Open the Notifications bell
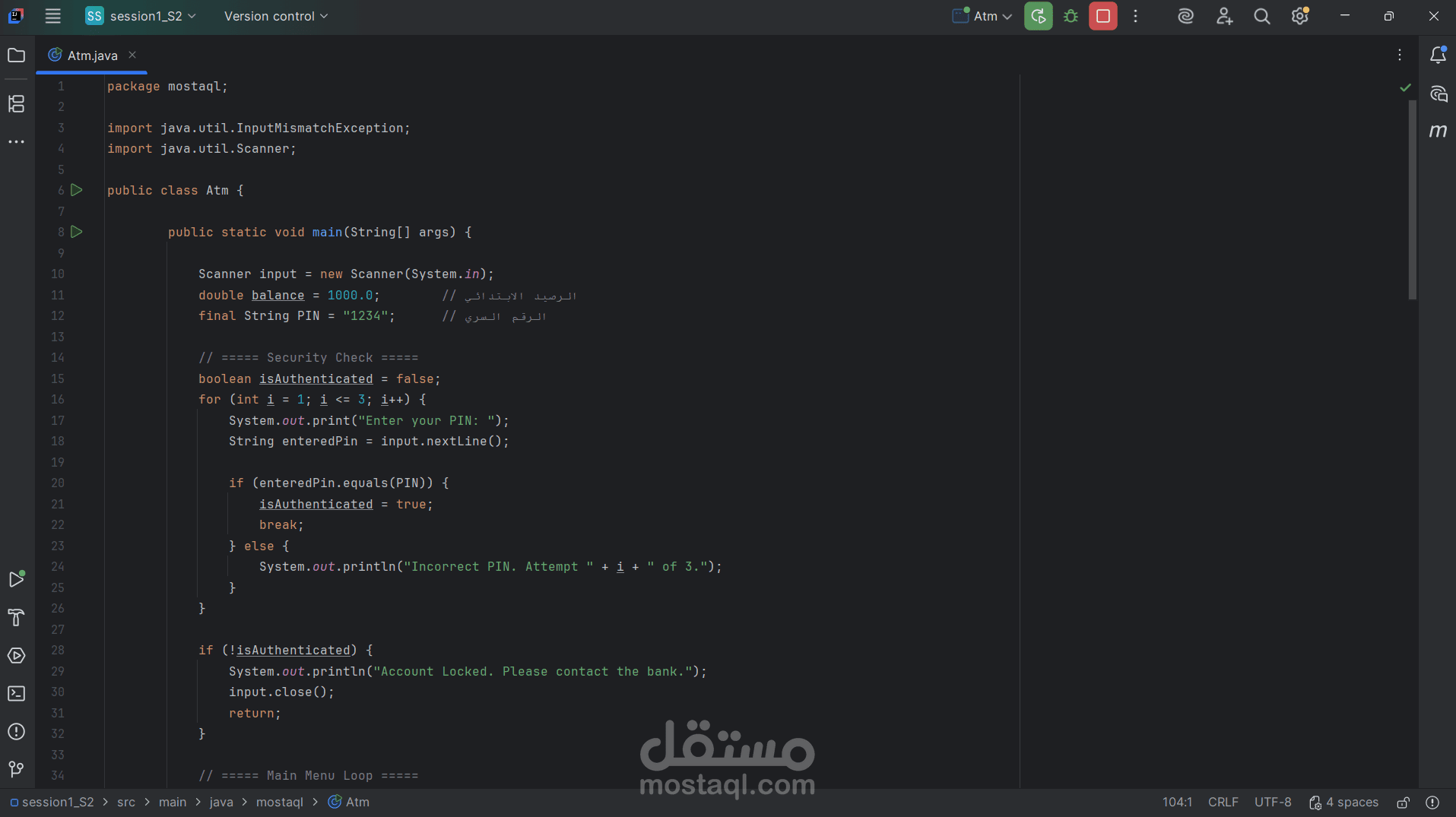 tap(1438, 55)
